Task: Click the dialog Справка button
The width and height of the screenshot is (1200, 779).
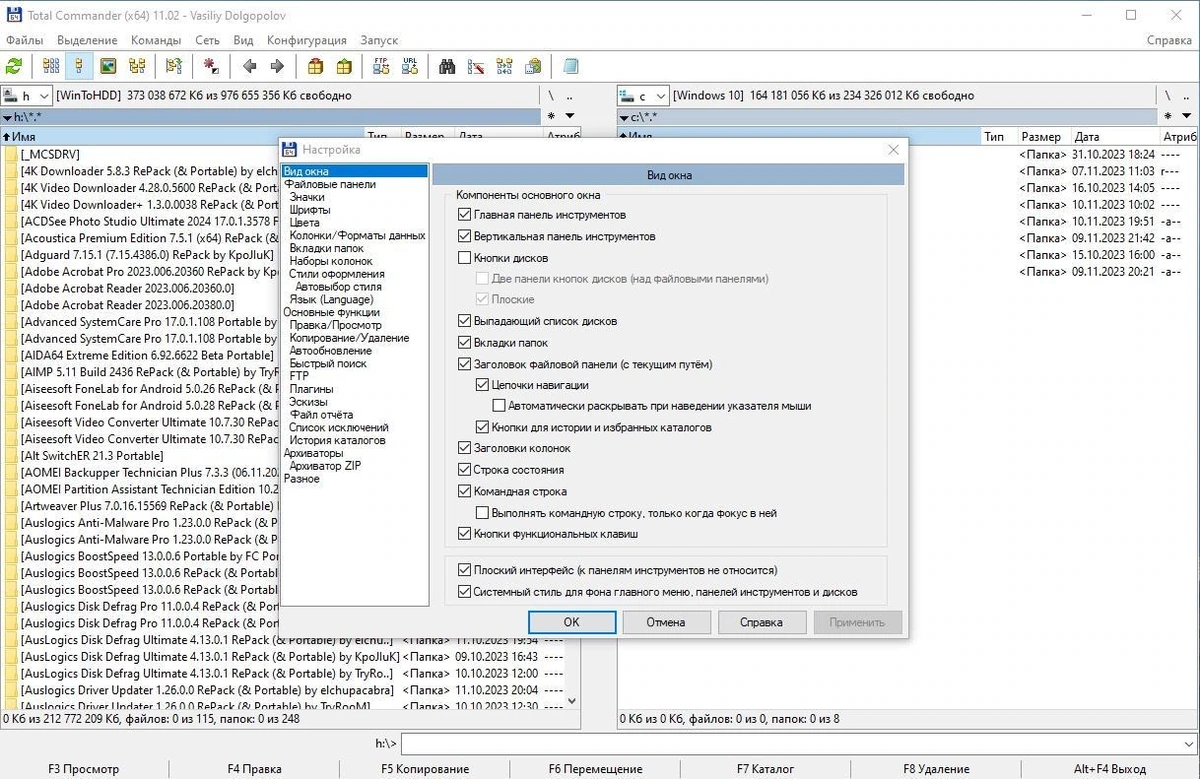Action: point(761,622)
